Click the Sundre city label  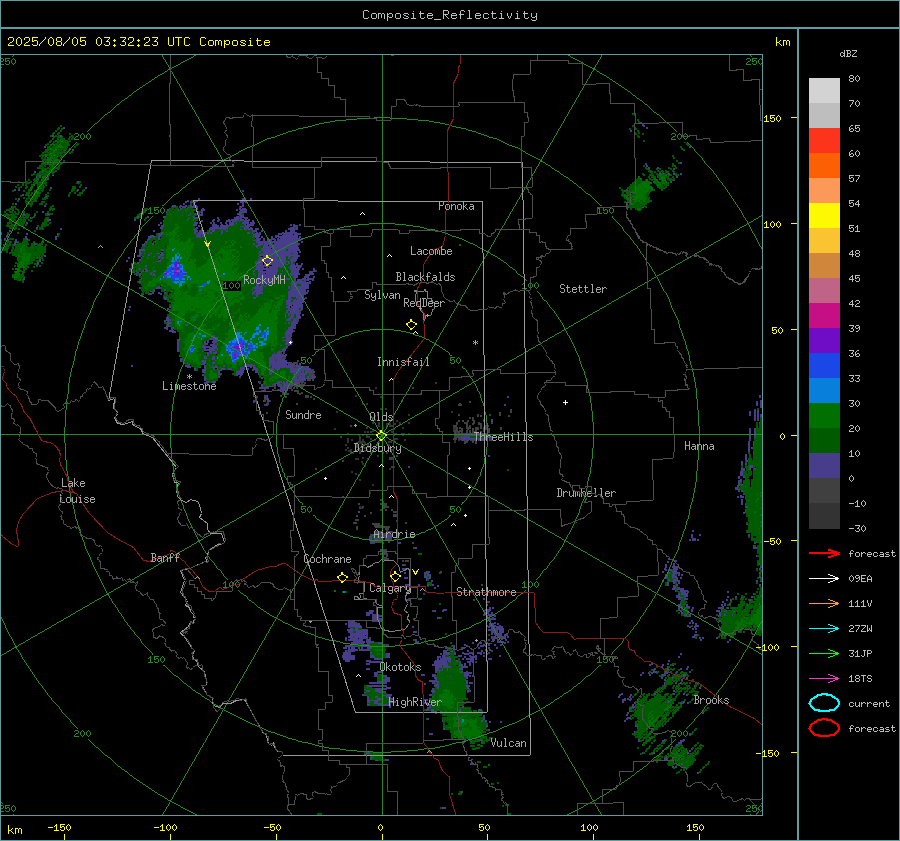[x=303, y=414]
